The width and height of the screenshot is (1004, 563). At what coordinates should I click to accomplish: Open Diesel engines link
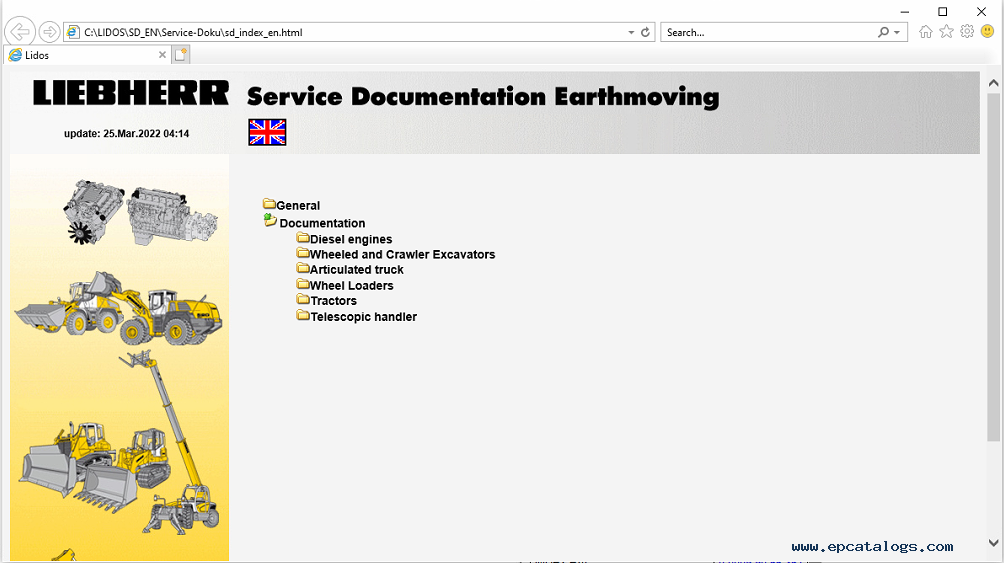point(351,240)
